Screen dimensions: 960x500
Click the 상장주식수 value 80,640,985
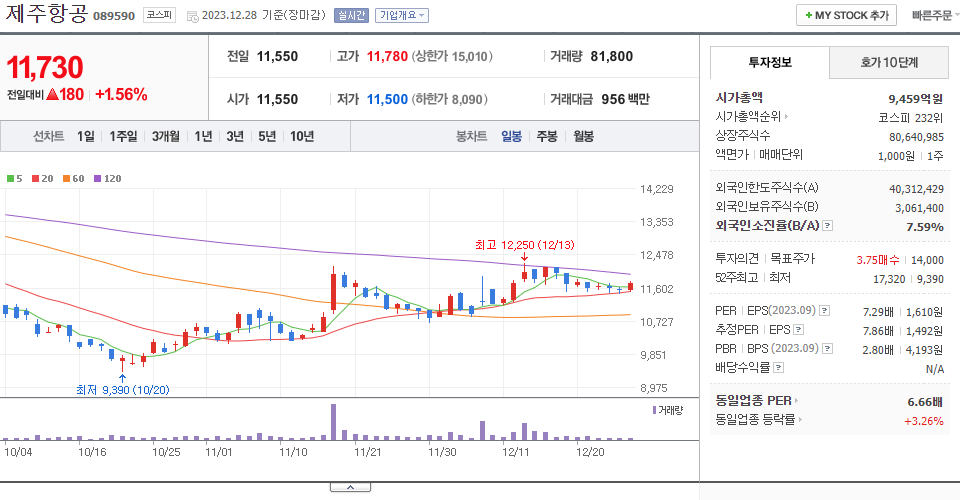pos(916,137)
